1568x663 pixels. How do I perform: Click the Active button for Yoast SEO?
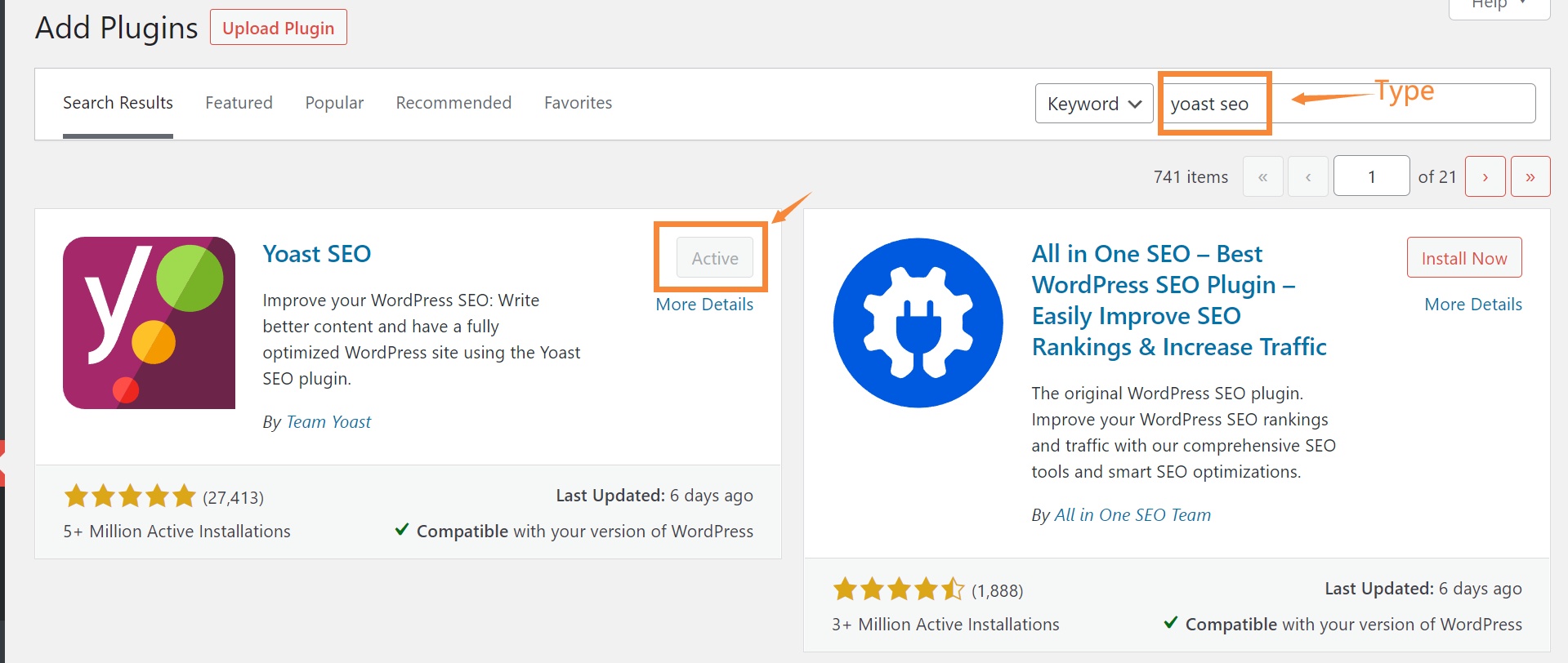(x=715, y=258)
